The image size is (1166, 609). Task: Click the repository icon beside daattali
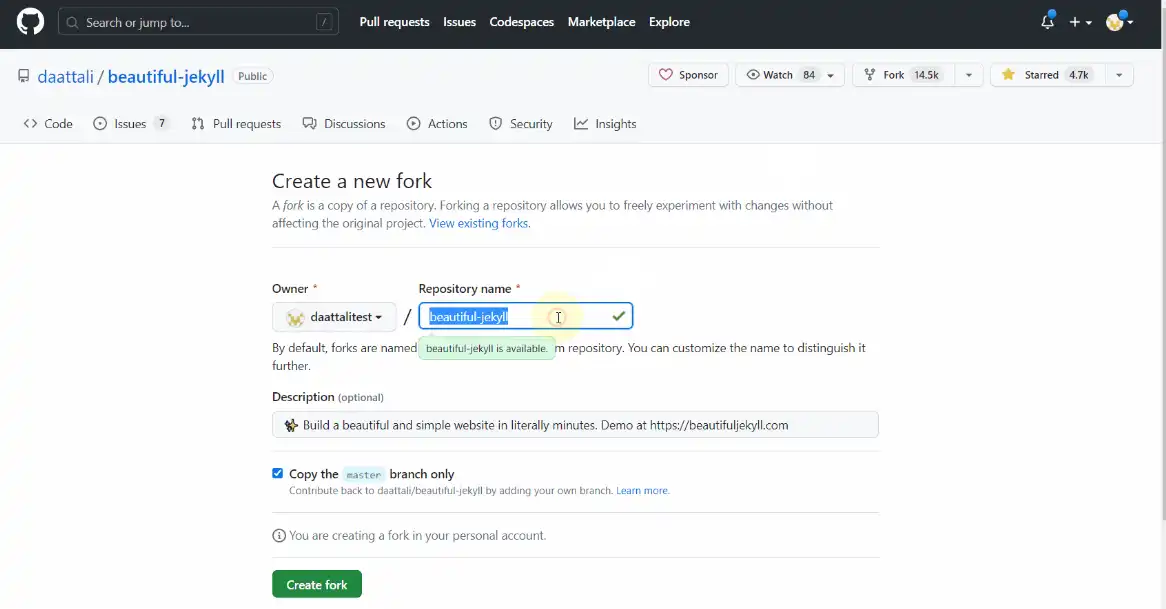click(24, 76)
